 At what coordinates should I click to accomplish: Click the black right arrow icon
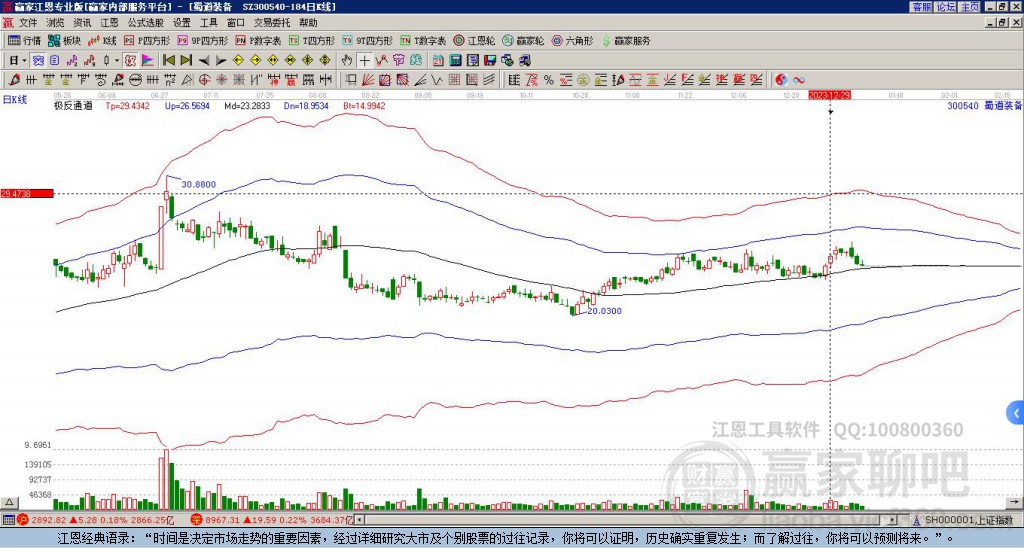point(221,60)
